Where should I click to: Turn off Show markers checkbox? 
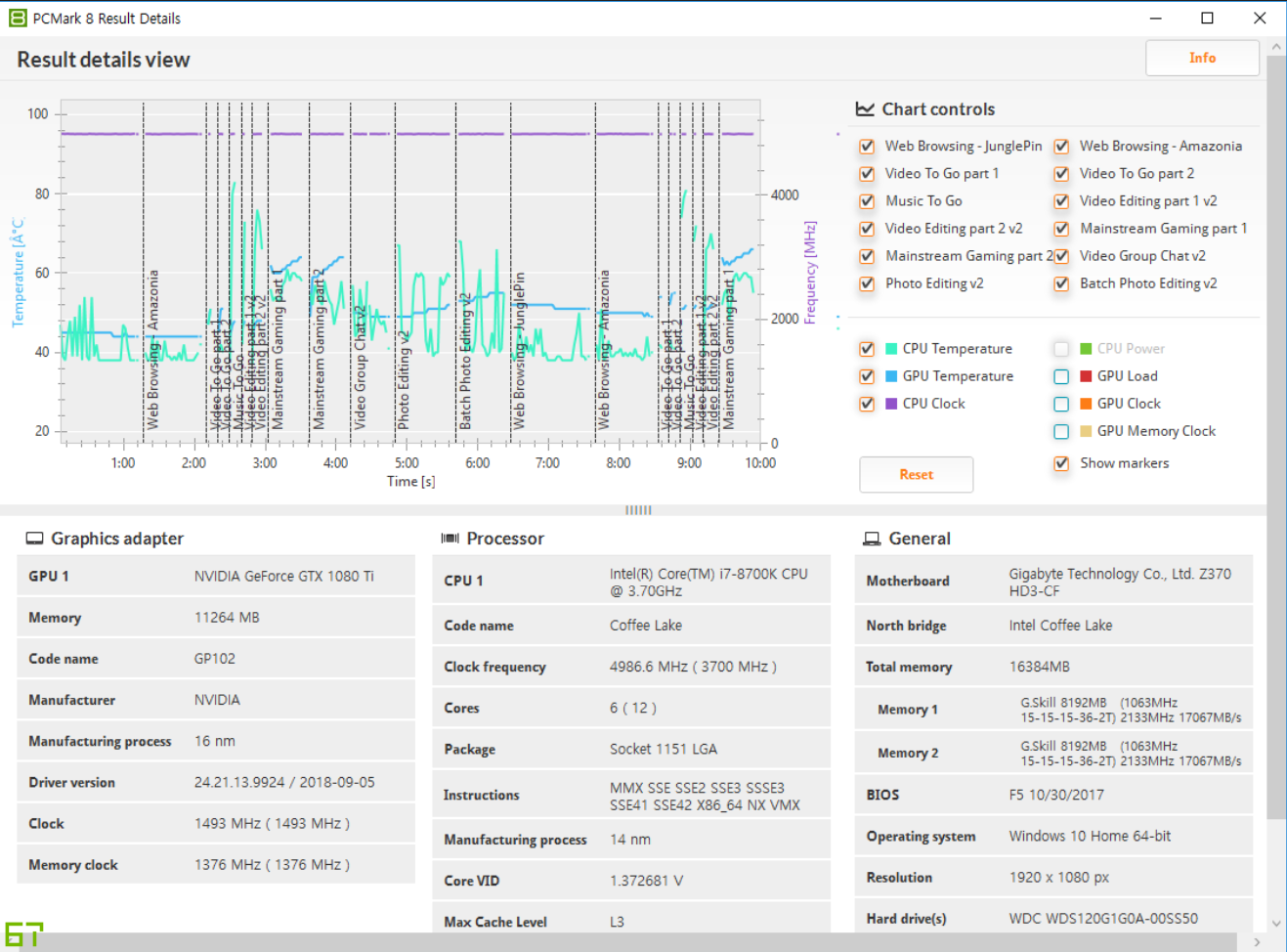pyautogui.click(x=1061, y=463)
